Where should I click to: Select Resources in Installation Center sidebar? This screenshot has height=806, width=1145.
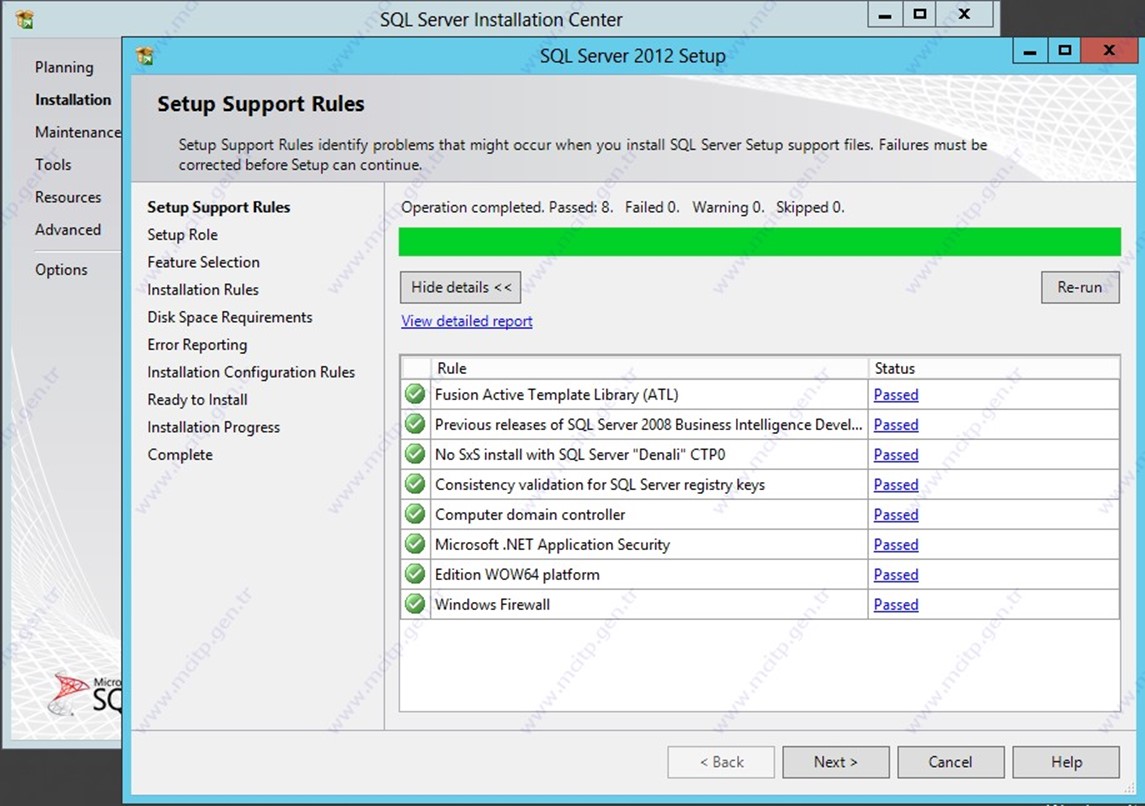(x=68, y=197)
